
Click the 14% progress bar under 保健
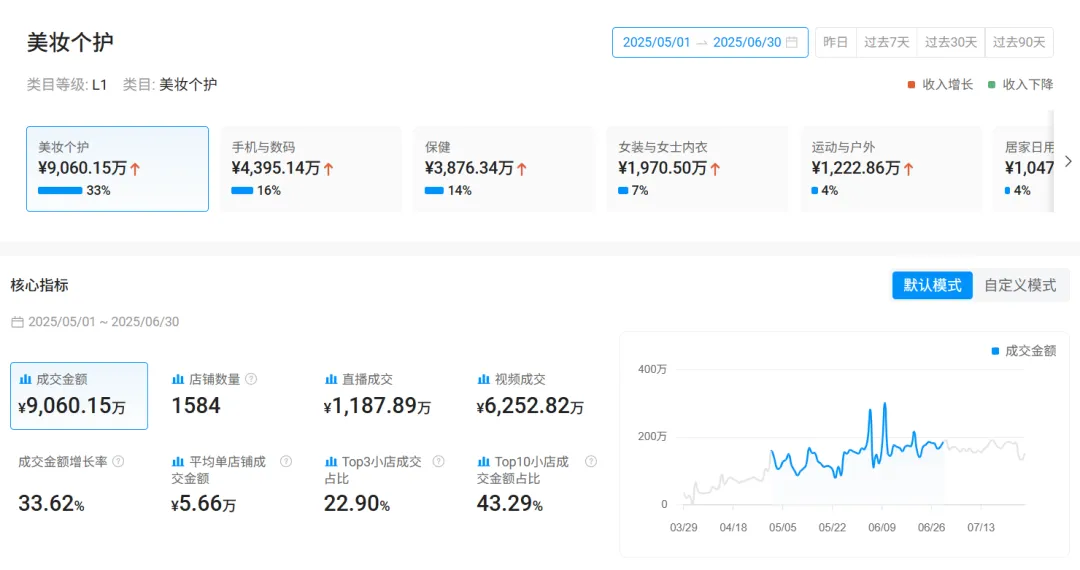[x=434, y=191]
